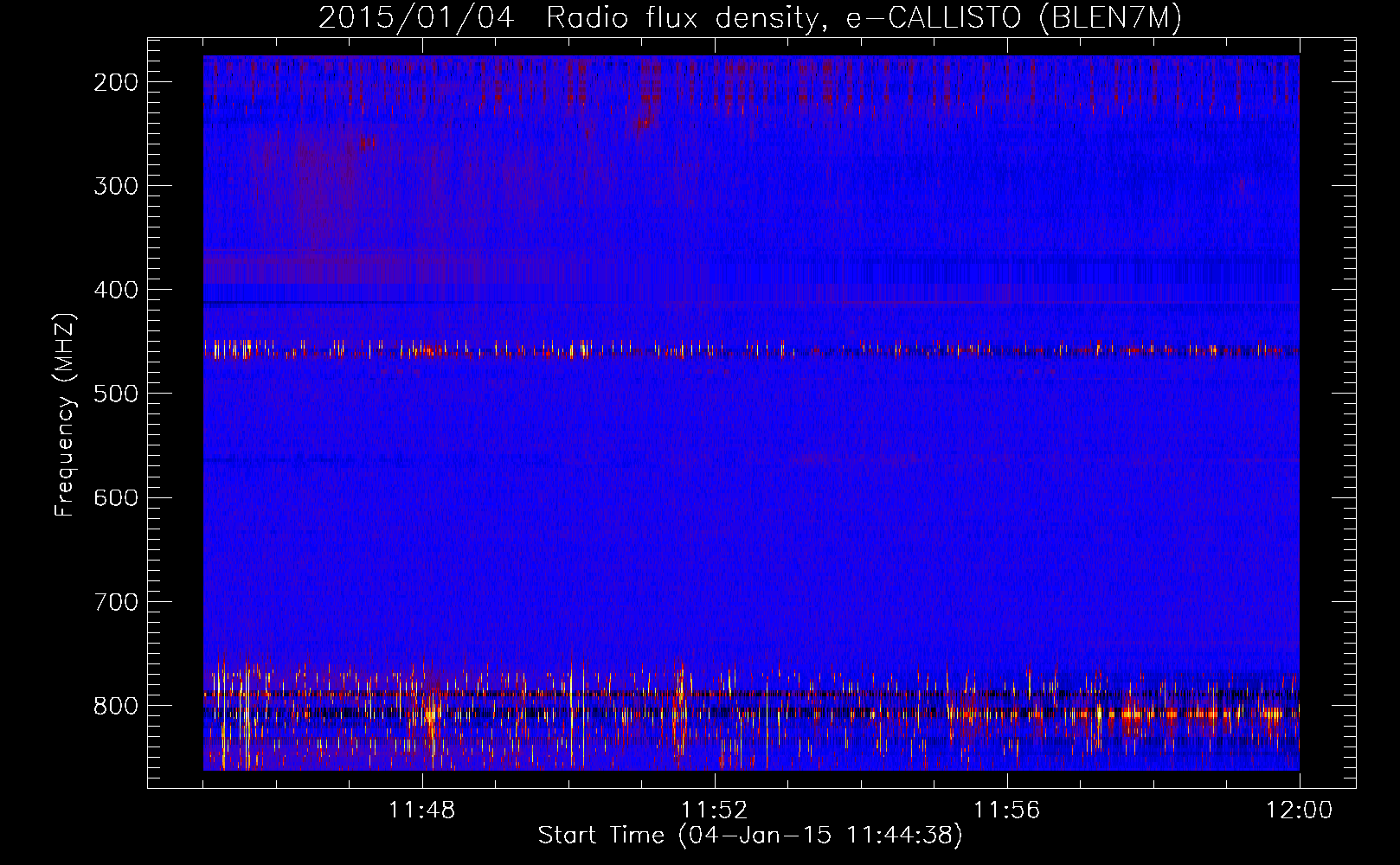Click the '11:52' time tick label

(x=715, y=811)
